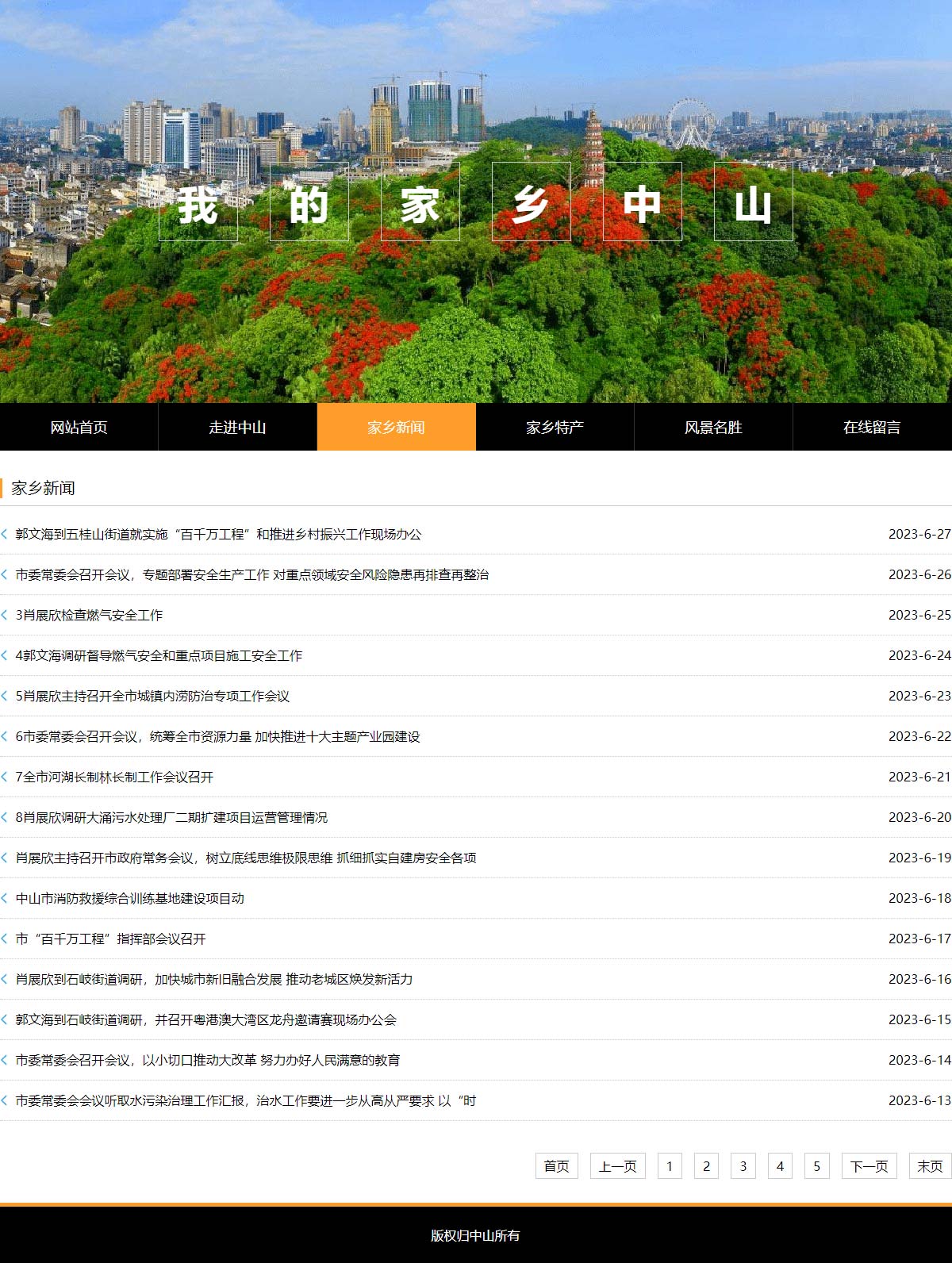This screenshot has width=952, height=1263.
Task: Jump to page 4
Action: coord(780,1166)
